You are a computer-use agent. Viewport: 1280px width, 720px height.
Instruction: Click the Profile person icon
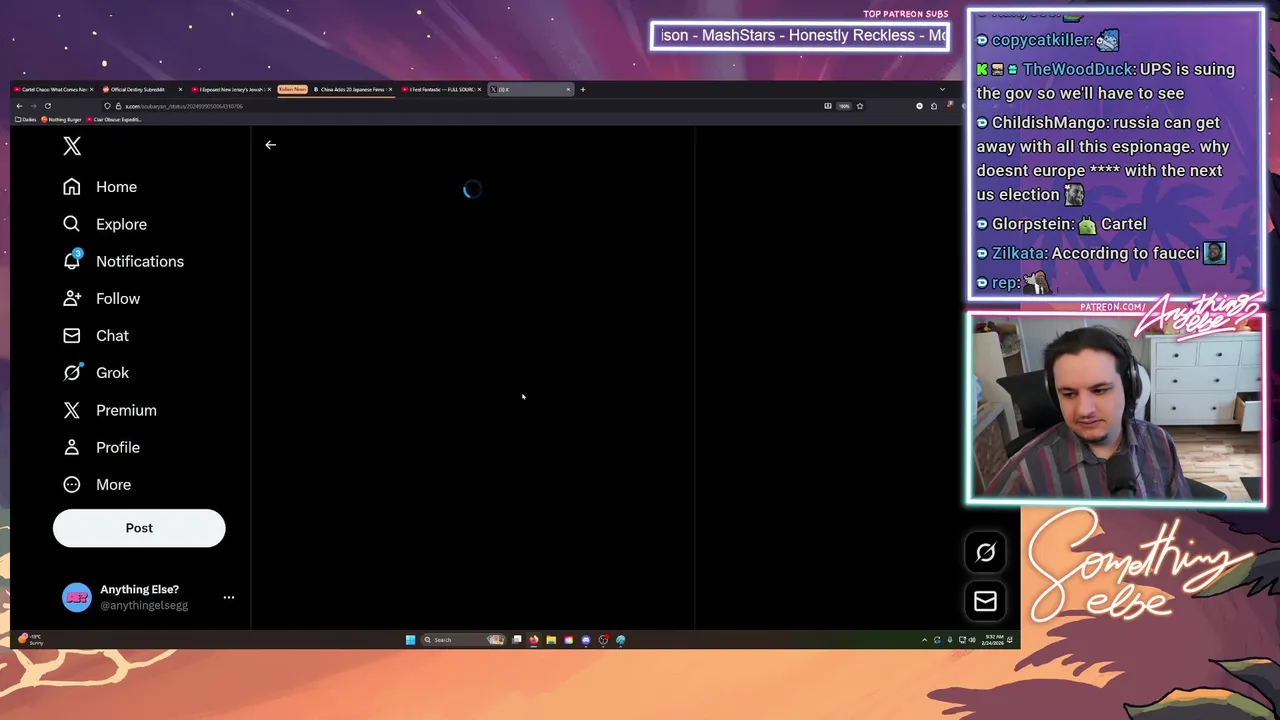pos(72,447)
